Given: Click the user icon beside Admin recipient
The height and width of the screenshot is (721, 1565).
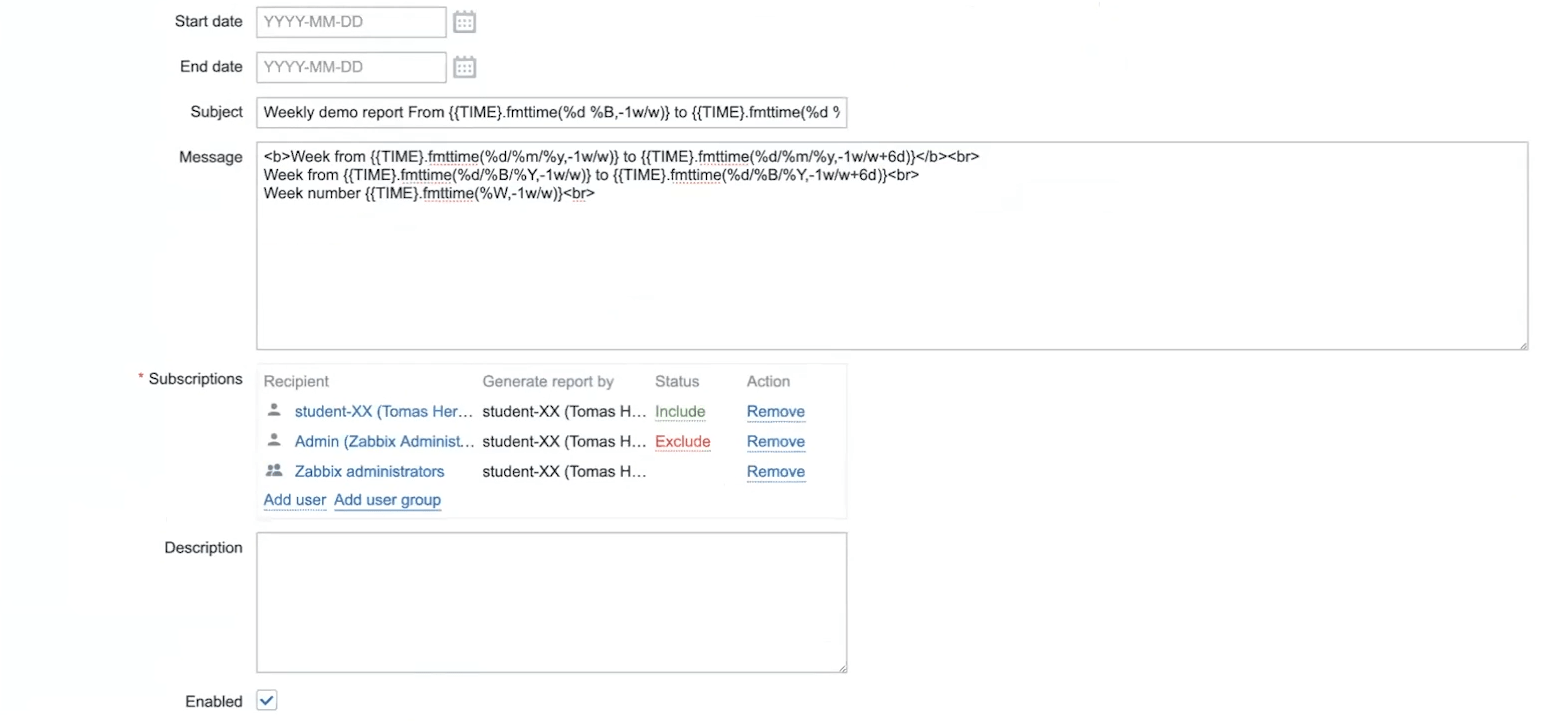Looking at the screenshot, I should (272, 441).
